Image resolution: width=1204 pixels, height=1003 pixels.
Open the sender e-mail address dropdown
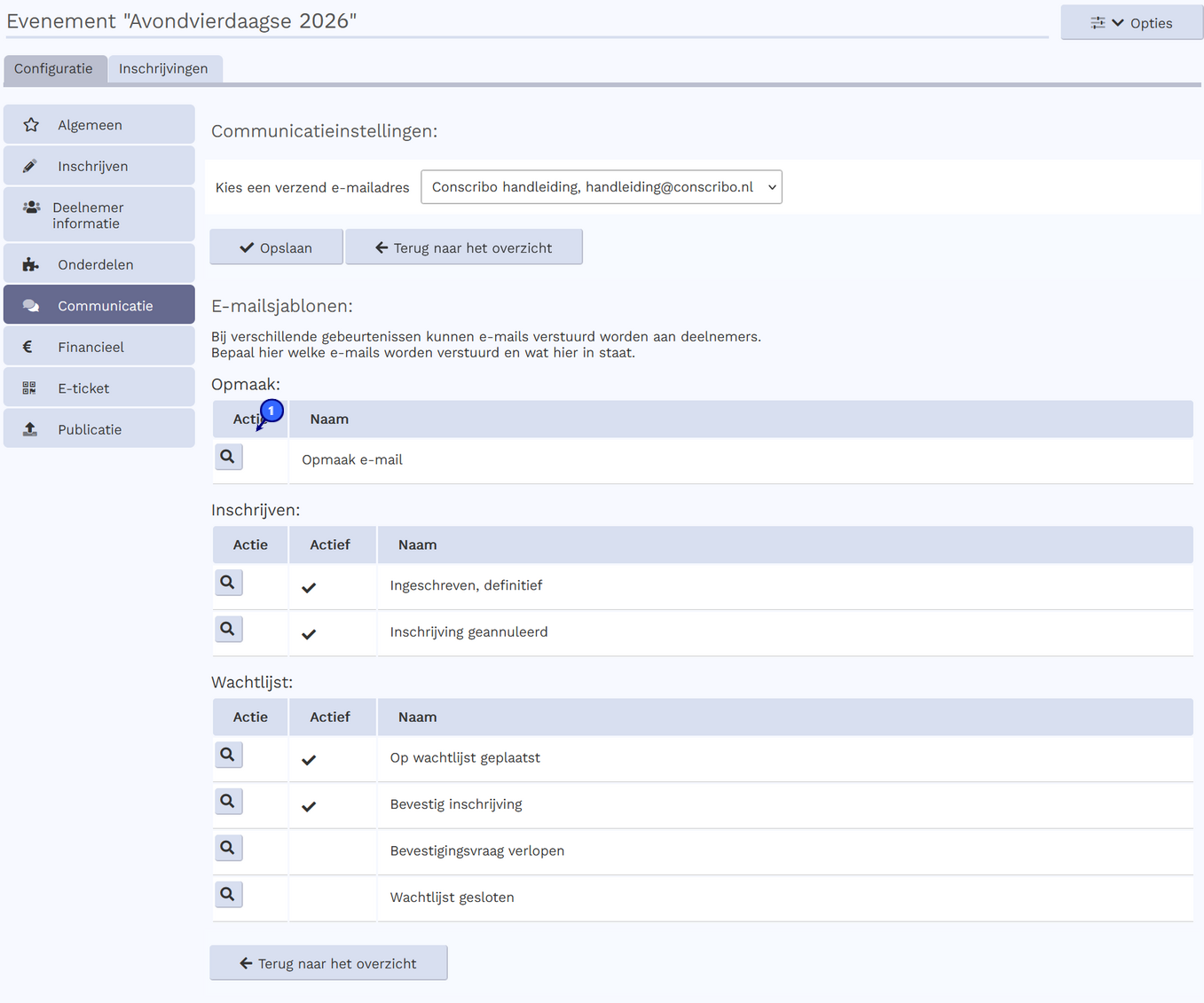point(601,187)
